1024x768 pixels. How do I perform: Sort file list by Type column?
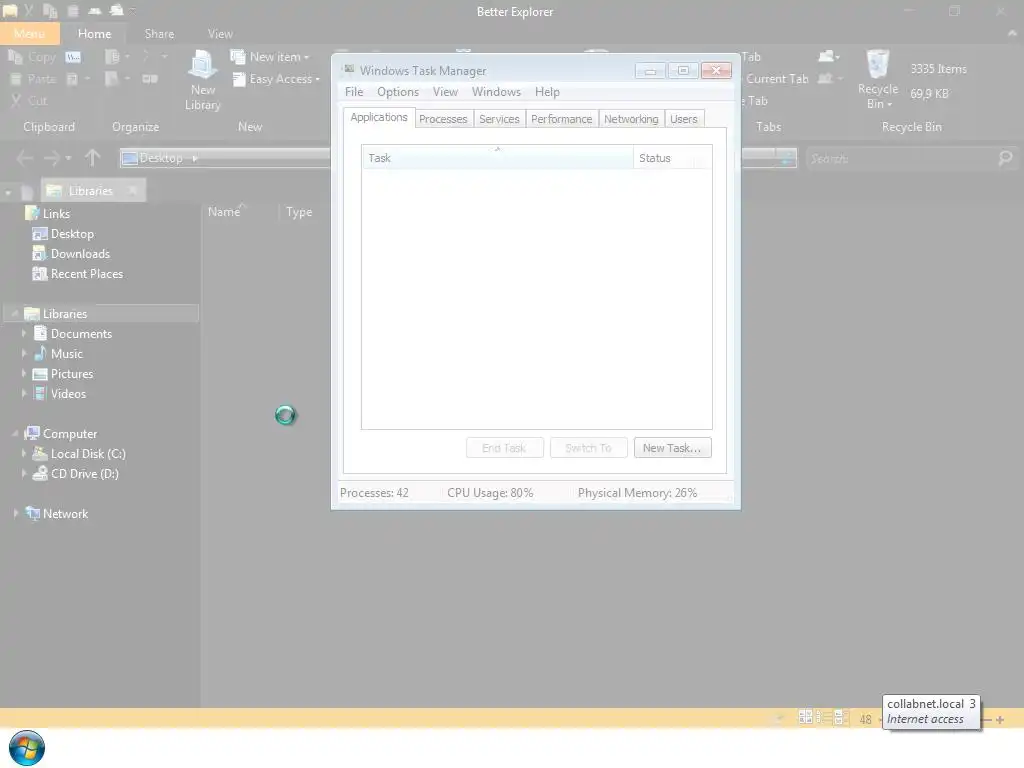299,212
